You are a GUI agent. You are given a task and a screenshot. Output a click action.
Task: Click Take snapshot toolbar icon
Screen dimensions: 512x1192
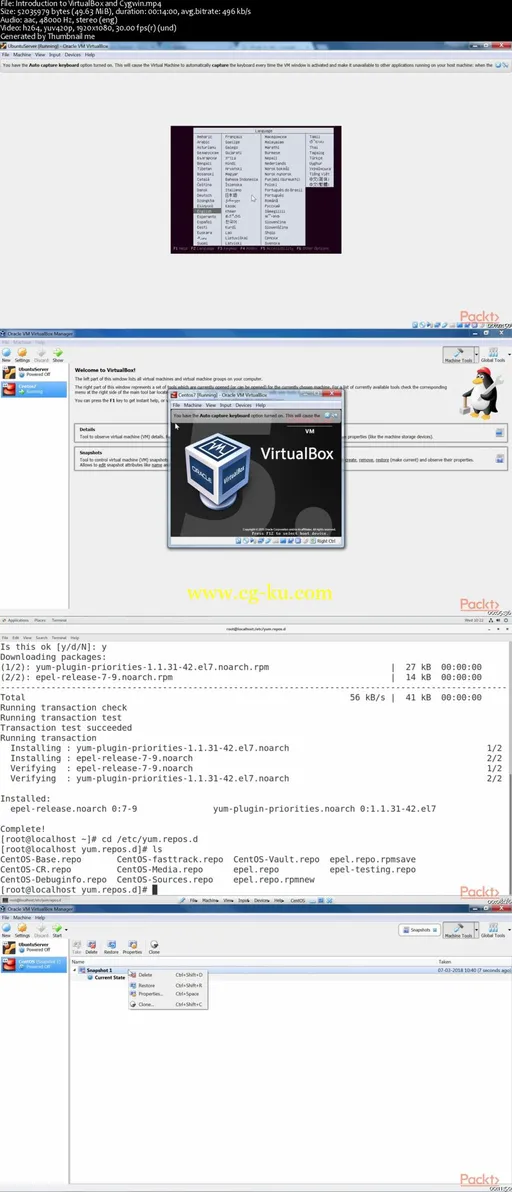coord(77,946)
